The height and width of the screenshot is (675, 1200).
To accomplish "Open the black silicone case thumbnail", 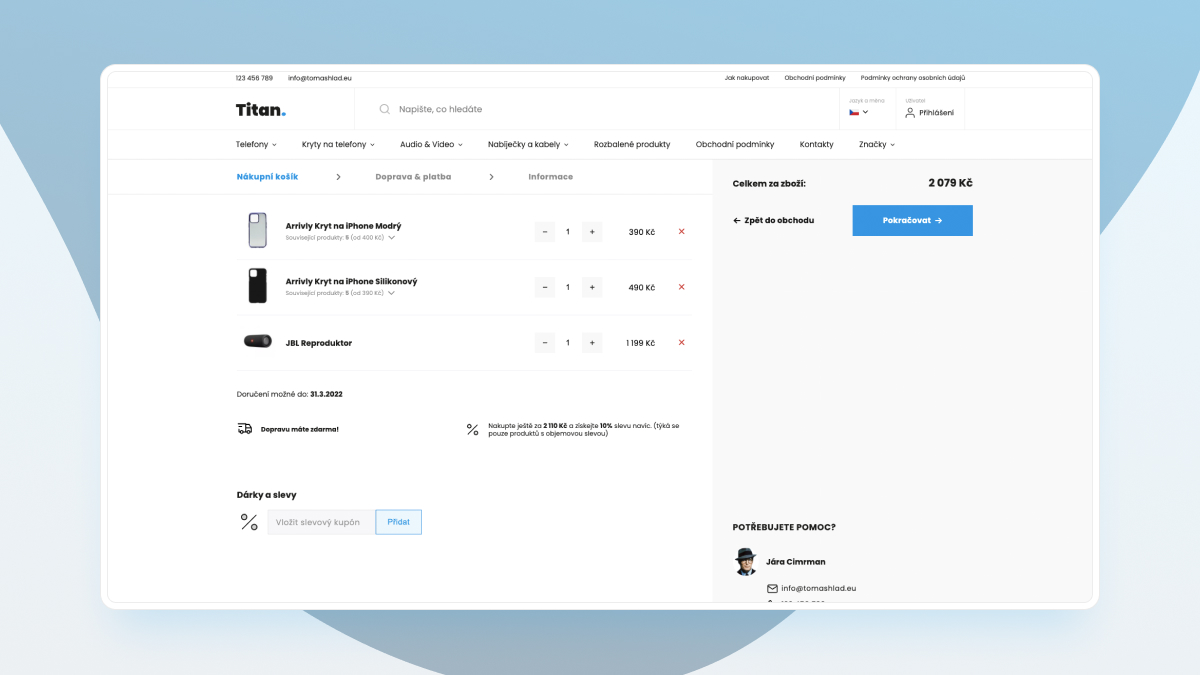I will 258,286.
